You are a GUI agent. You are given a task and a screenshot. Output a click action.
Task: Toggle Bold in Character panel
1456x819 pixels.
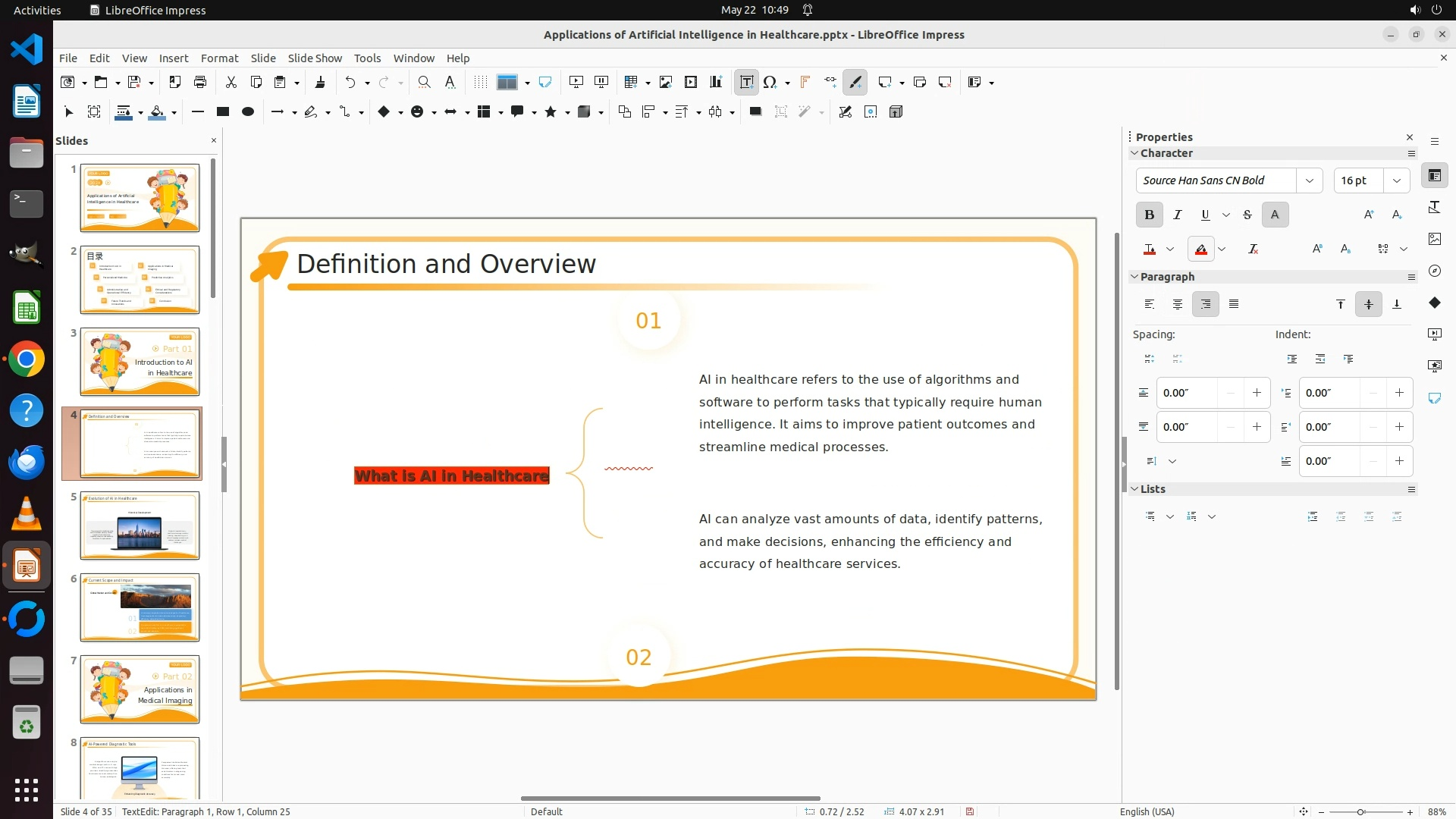coord(1149,215)
